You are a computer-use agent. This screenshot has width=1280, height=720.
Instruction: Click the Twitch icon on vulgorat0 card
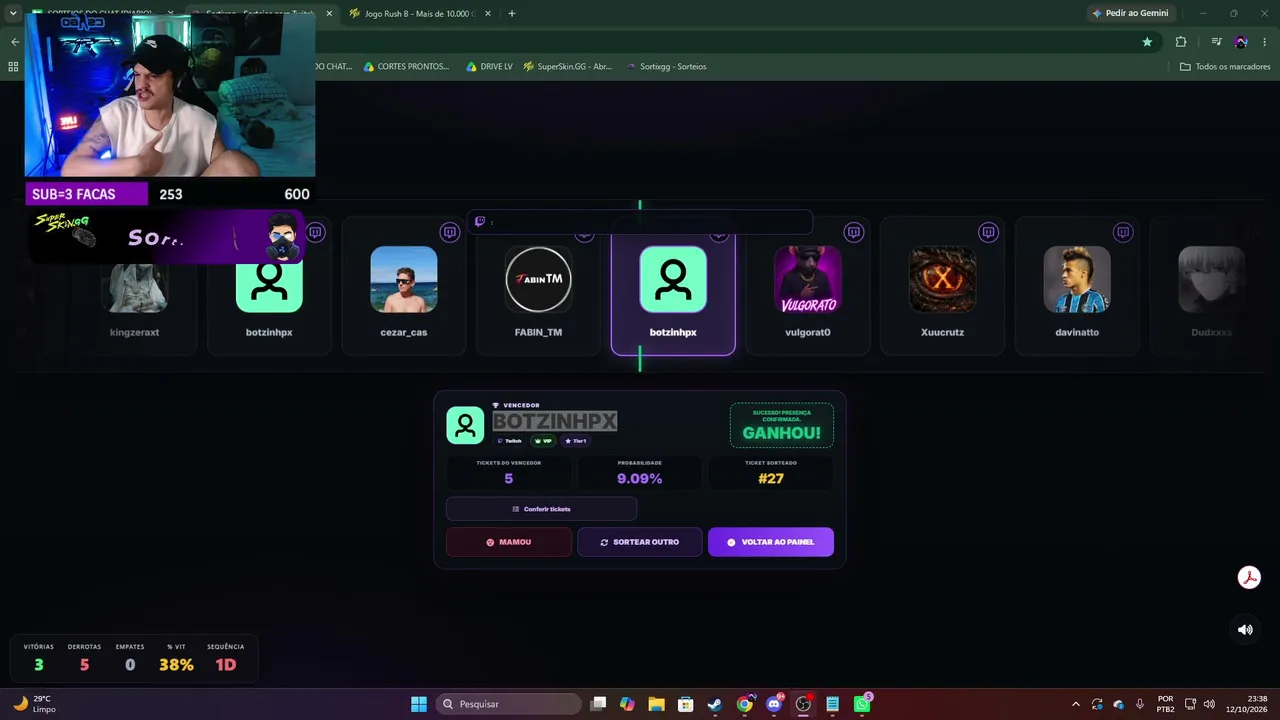click(x=853, y=232)
